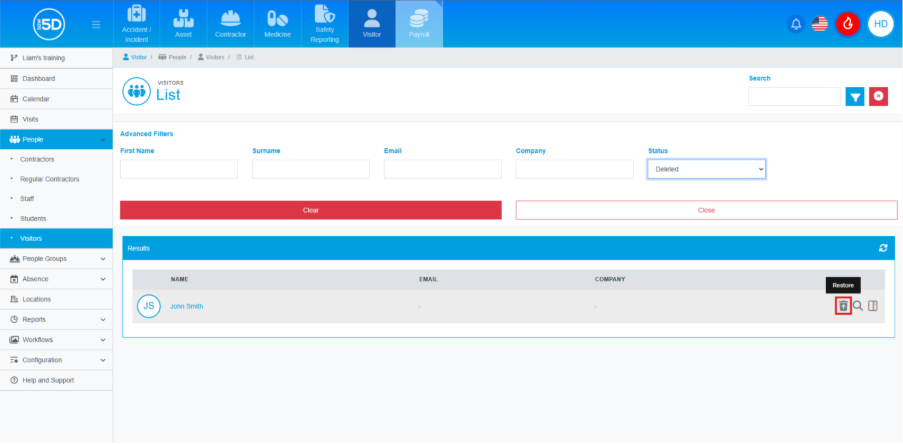Viewport: 903px width, 444px height.
Task: Click the US flag language icon
Action: click(x=820, y=24)
